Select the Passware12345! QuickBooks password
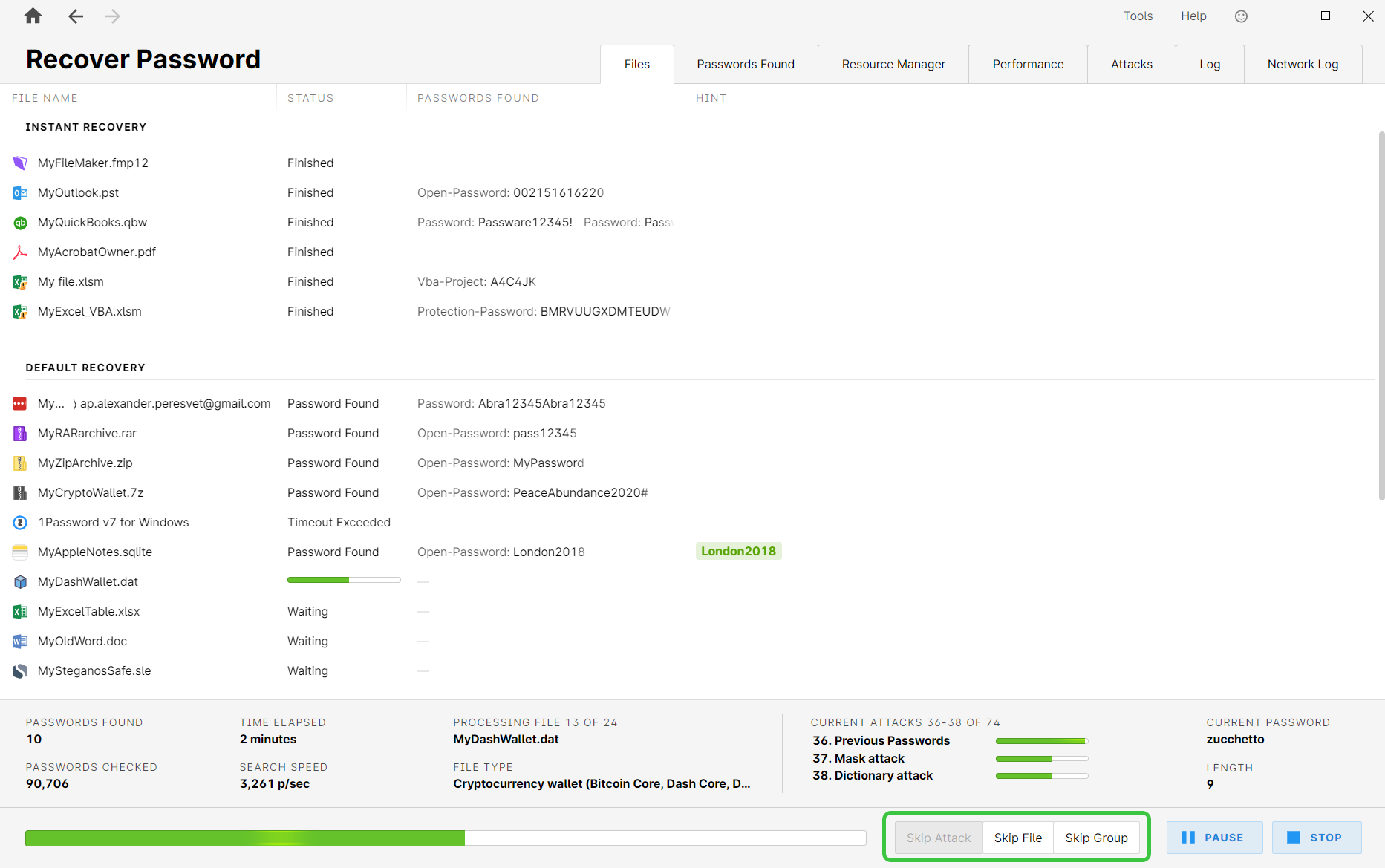Viewport: 1385px width, 868px height. [525, 222]
